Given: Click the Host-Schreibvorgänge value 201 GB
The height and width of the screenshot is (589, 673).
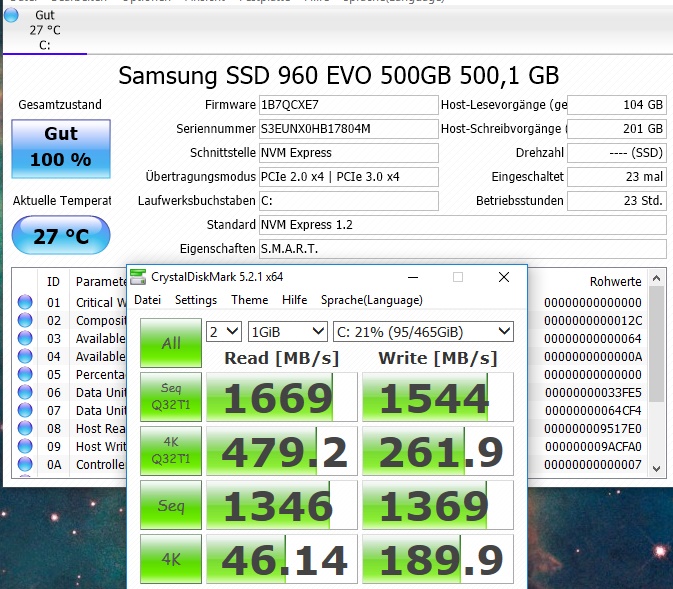Looking at the screenshot, I should coord(617,129).
